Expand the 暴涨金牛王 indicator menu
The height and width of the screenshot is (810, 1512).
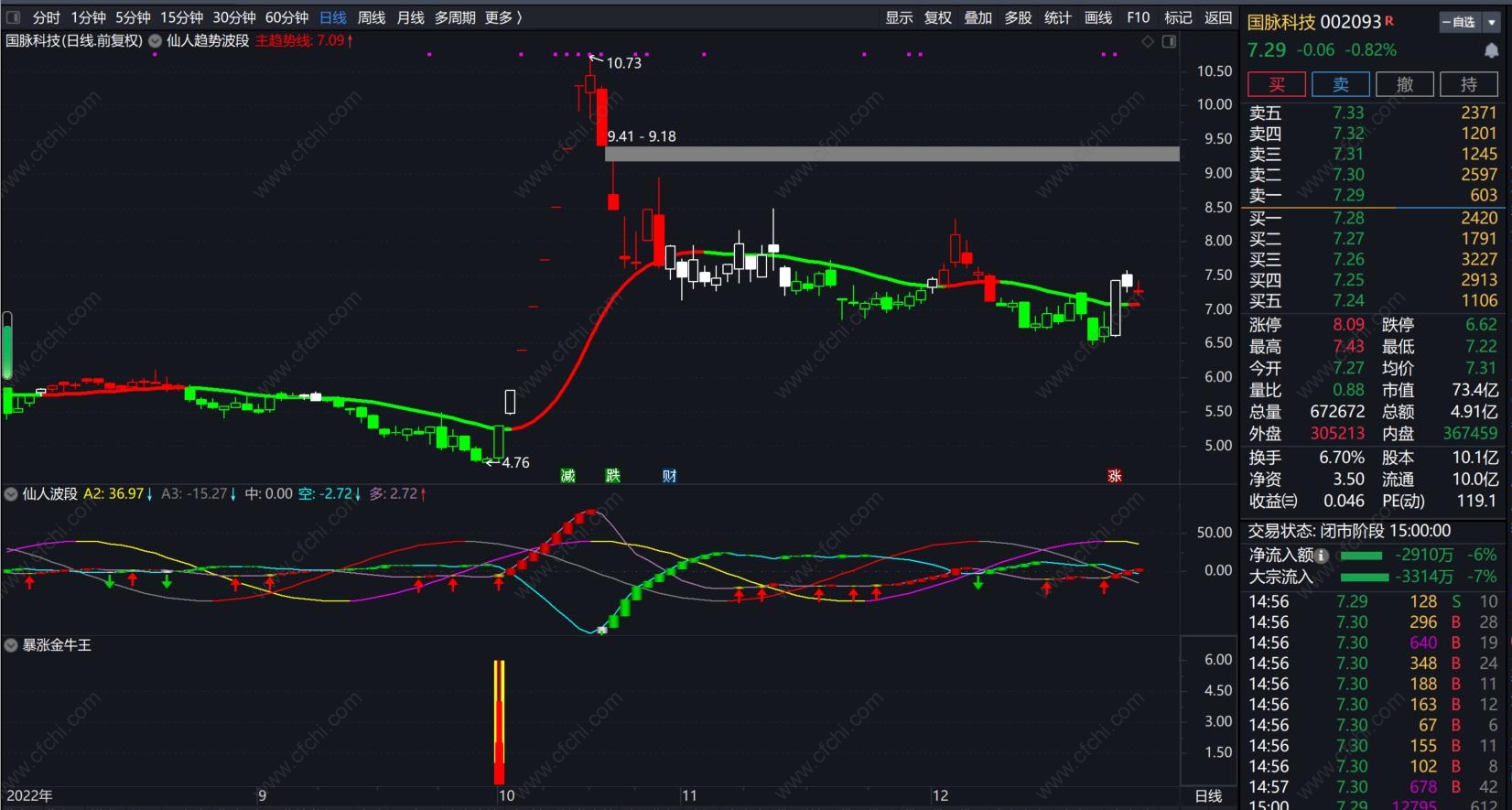click(11, 644)
